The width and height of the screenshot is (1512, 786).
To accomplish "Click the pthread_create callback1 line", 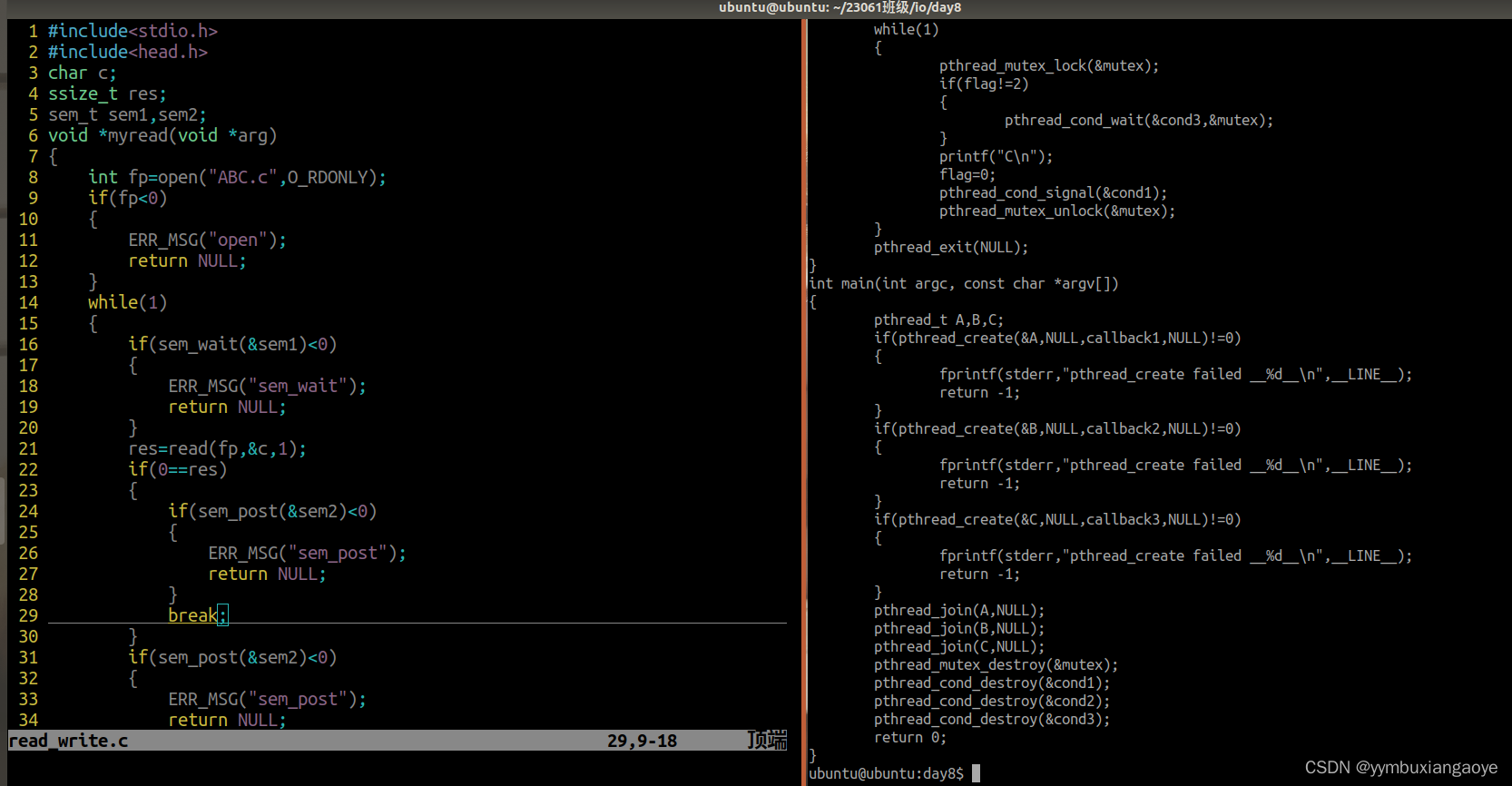I will [x=1056, y=338].
